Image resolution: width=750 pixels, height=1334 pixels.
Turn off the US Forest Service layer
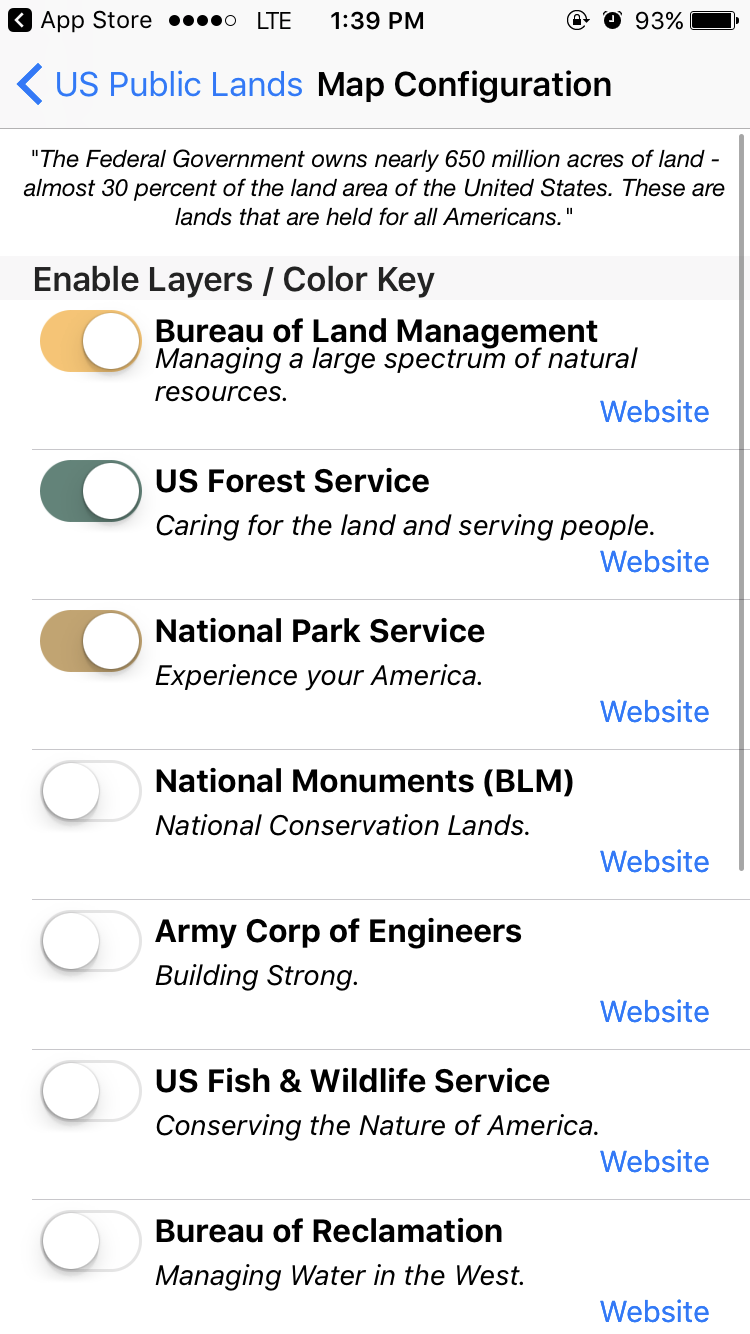91,491
